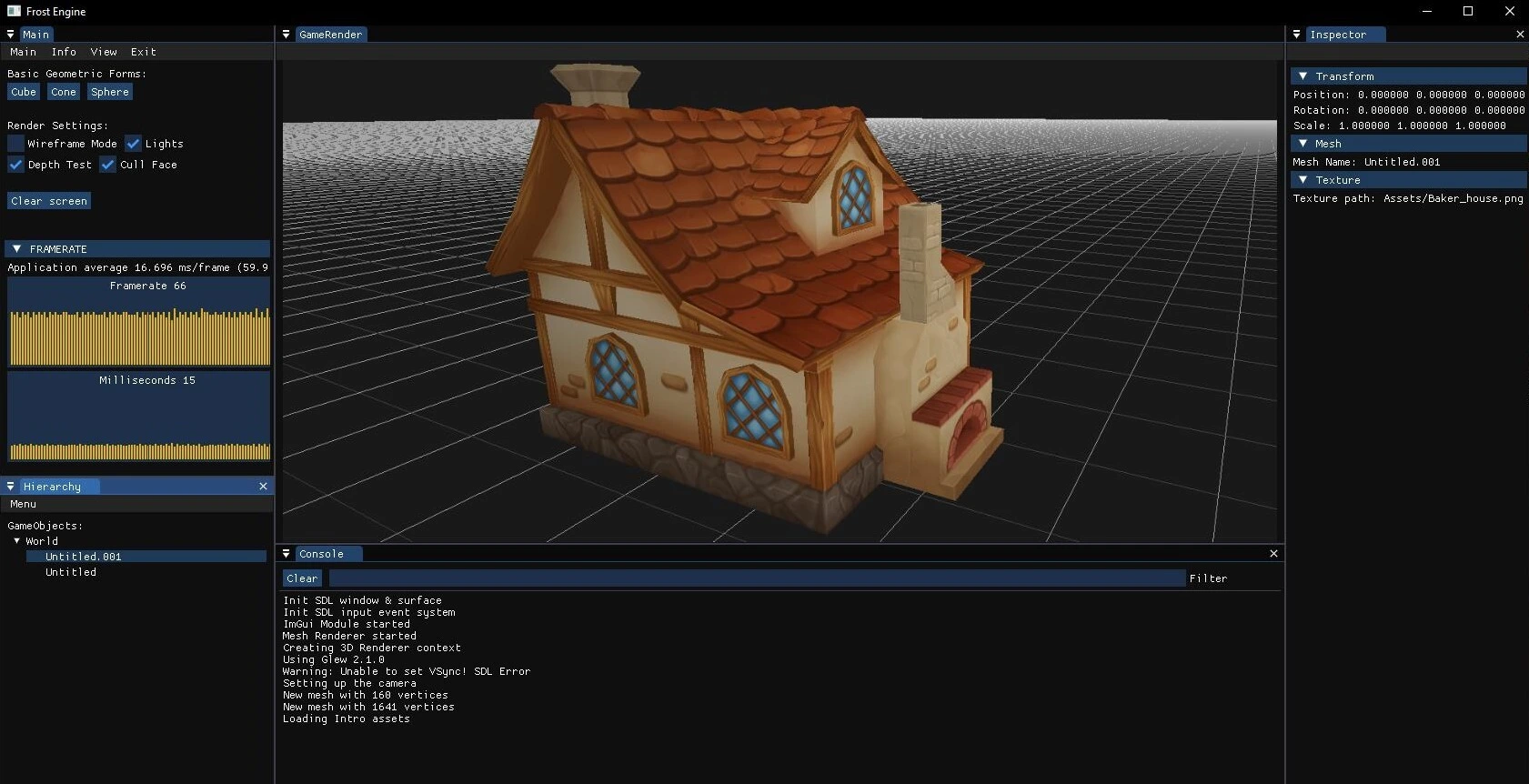The image size is (1529, 784).
Task: Collapse the Main panel with its triangle icon
Action: (10, 35)
